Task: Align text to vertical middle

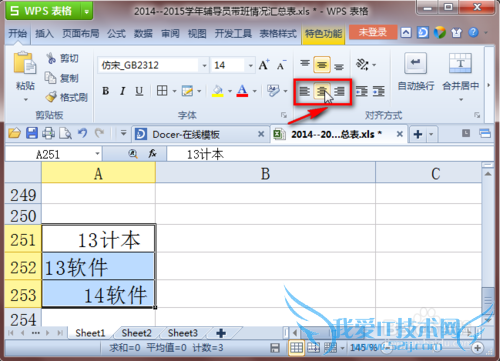Action: point(322,65)
